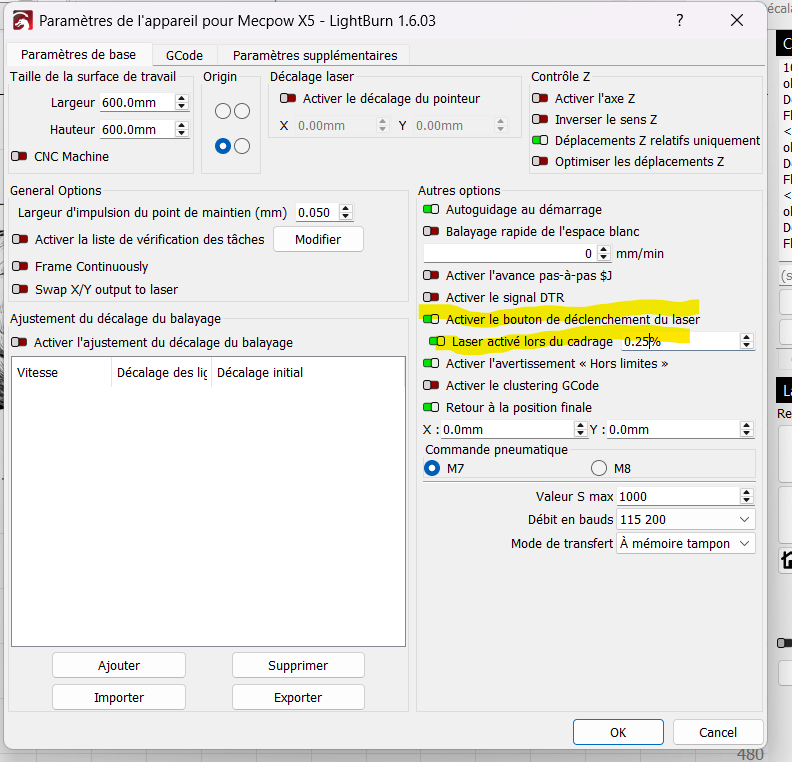Screen dimensions: 792x762
Task: Click the laser cadrage percentage field
Action: pos(679,342)
